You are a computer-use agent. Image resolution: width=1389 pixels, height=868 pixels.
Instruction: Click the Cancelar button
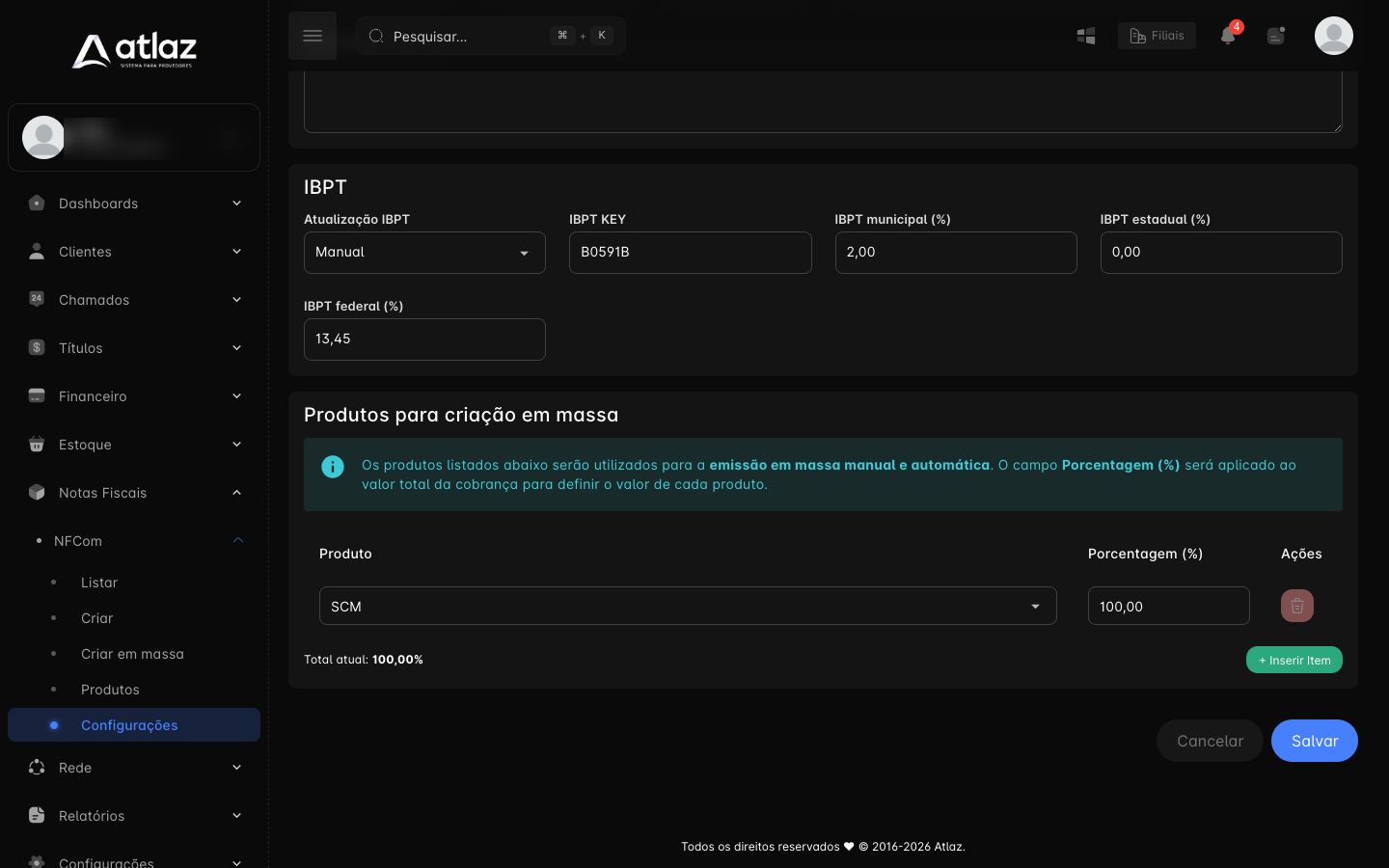pyautogui.click(x=1210, y=741)
